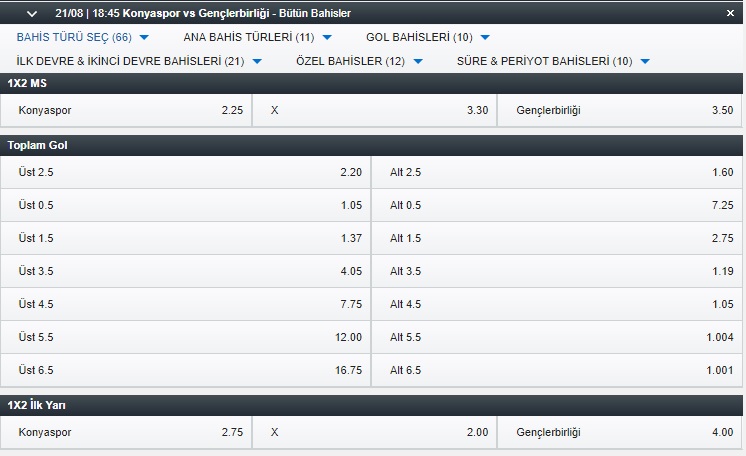Pick Üst 1.5 at 1.37 odds
The image size is (746, 456).
[x=186, y=238]
